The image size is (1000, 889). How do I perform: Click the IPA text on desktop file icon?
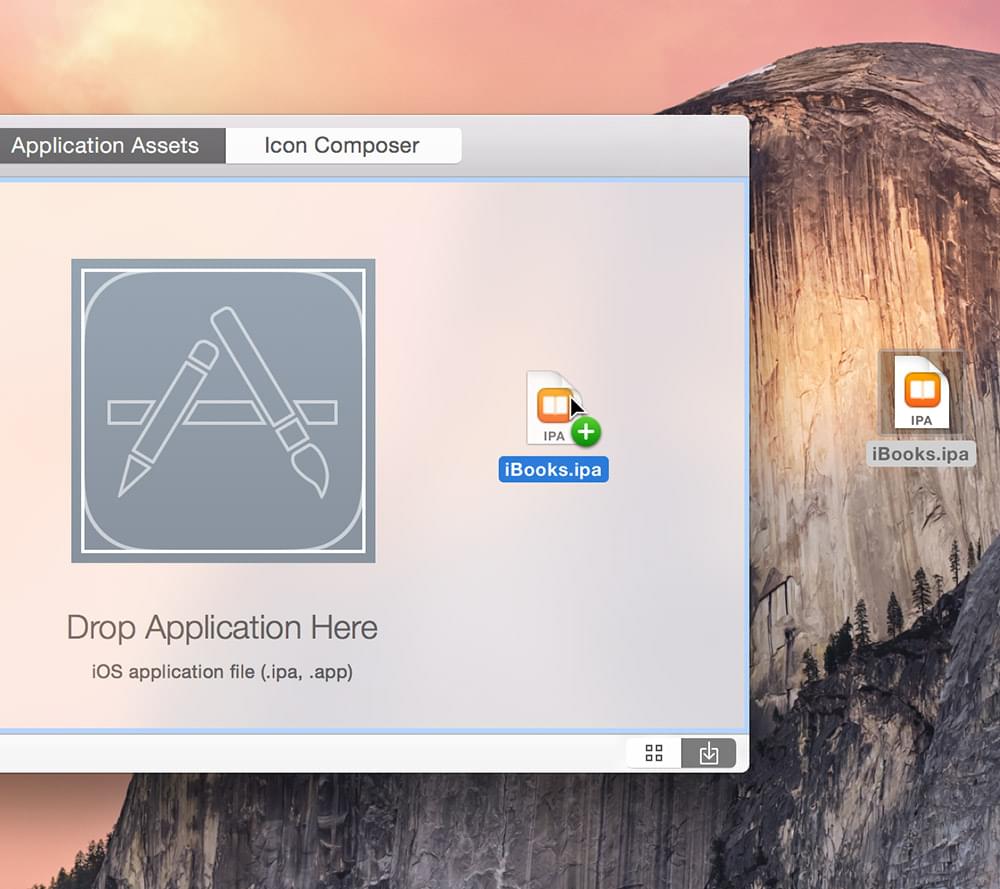(921, 420)
